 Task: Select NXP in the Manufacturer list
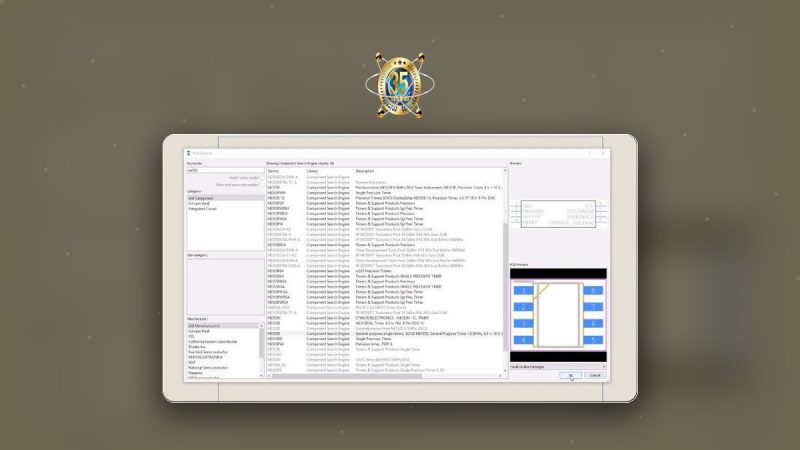coord(192,362)
